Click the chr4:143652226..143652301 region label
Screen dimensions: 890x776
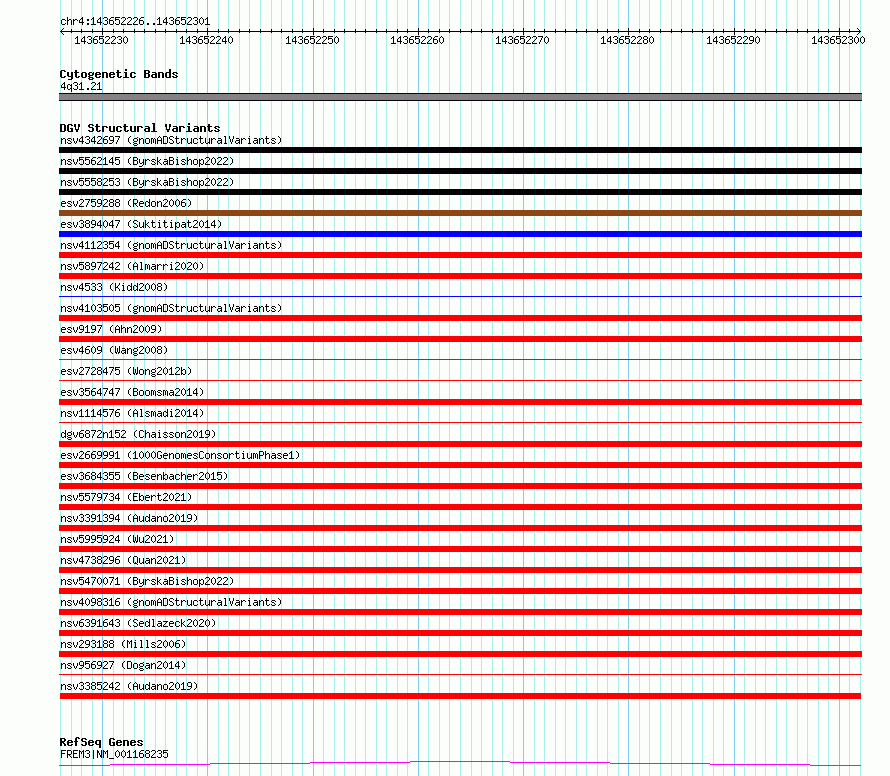tap(135, 22)
